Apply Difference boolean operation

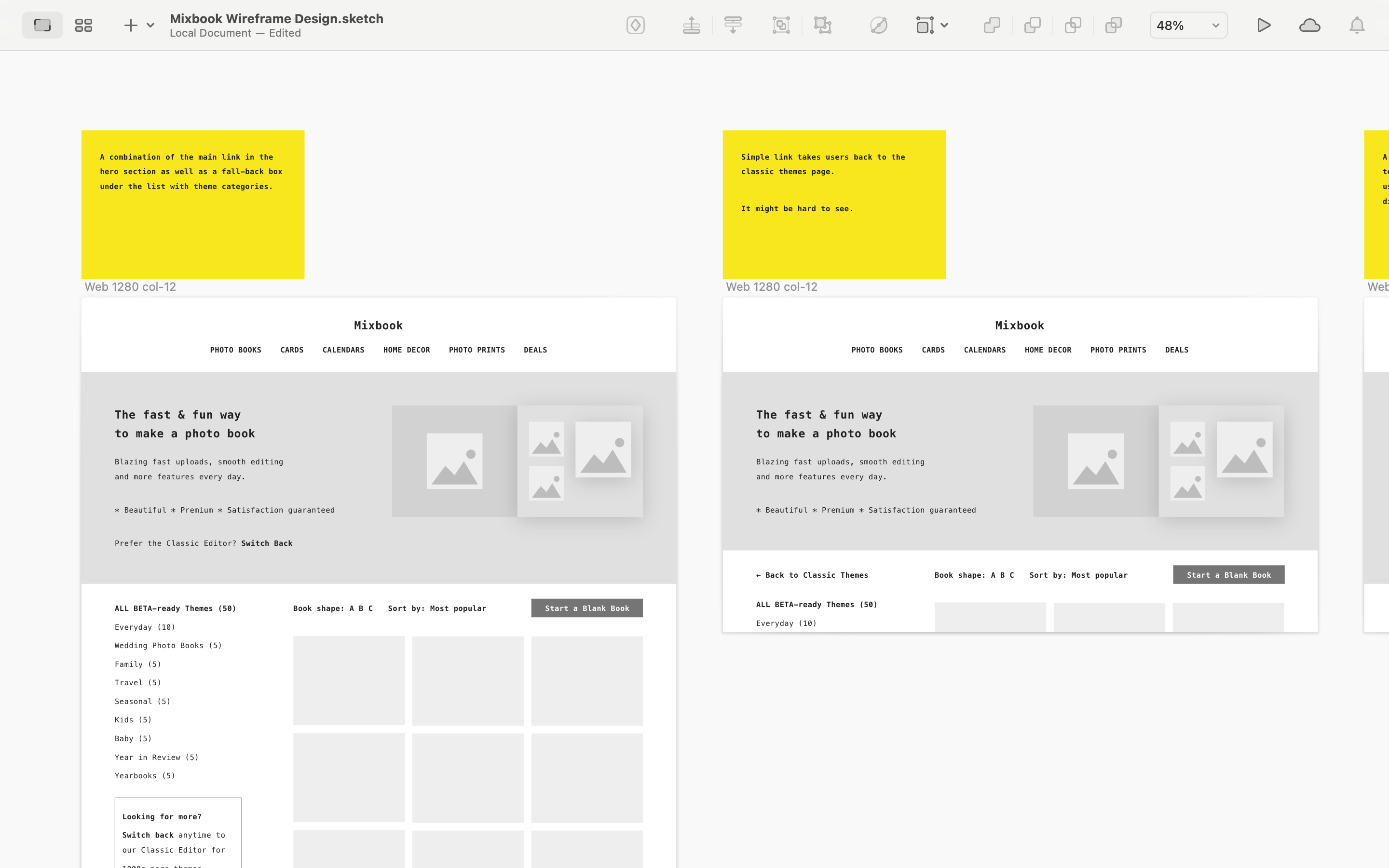click(1114, 25)
